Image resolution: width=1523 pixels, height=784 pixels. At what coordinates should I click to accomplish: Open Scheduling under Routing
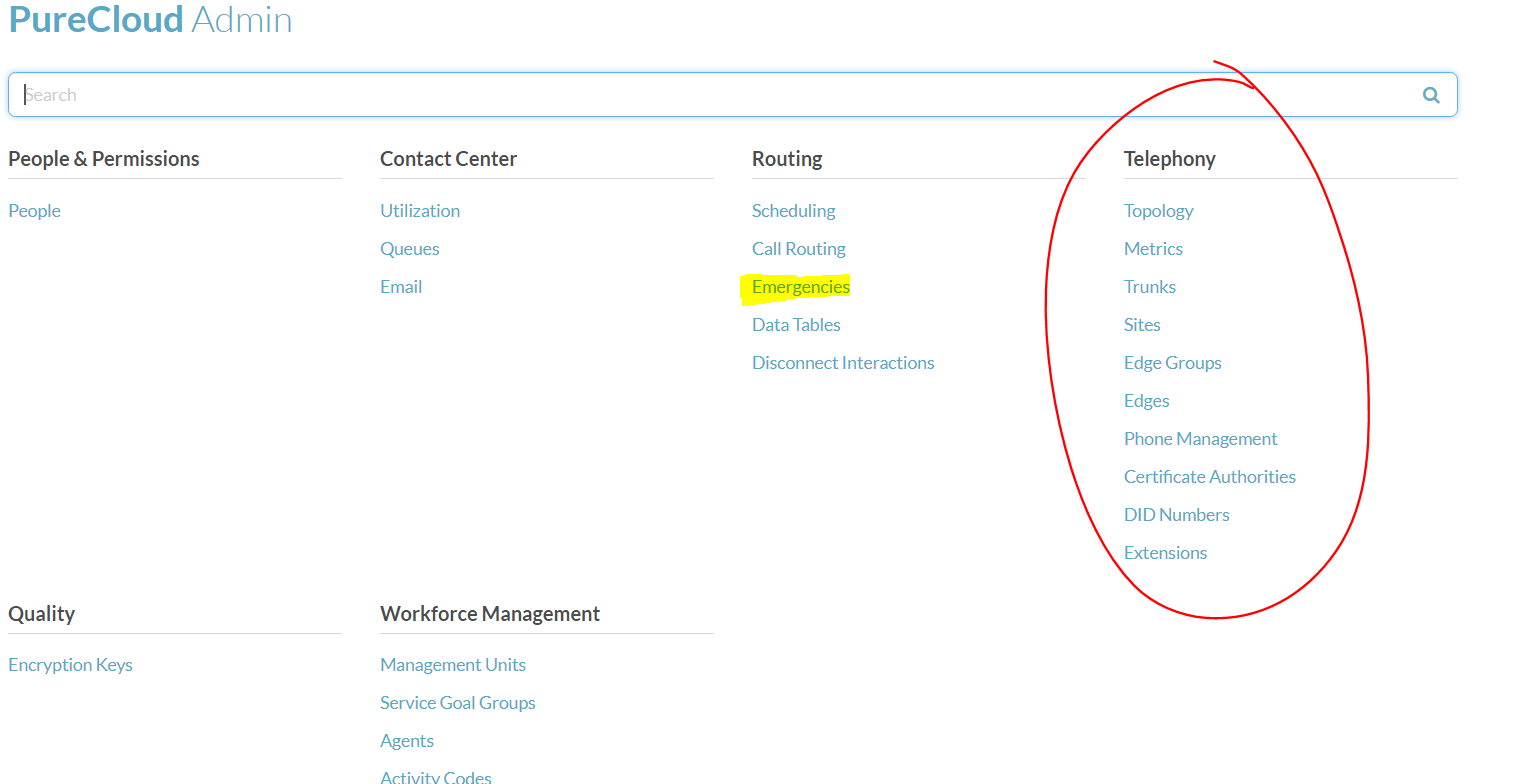point(794,211)
